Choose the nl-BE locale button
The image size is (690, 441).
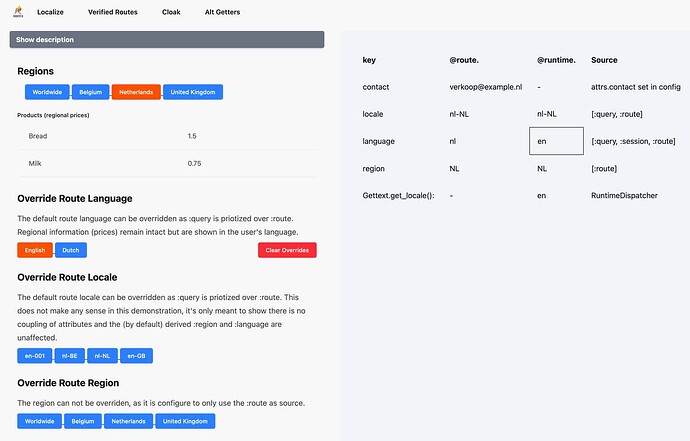click(70, 356)
